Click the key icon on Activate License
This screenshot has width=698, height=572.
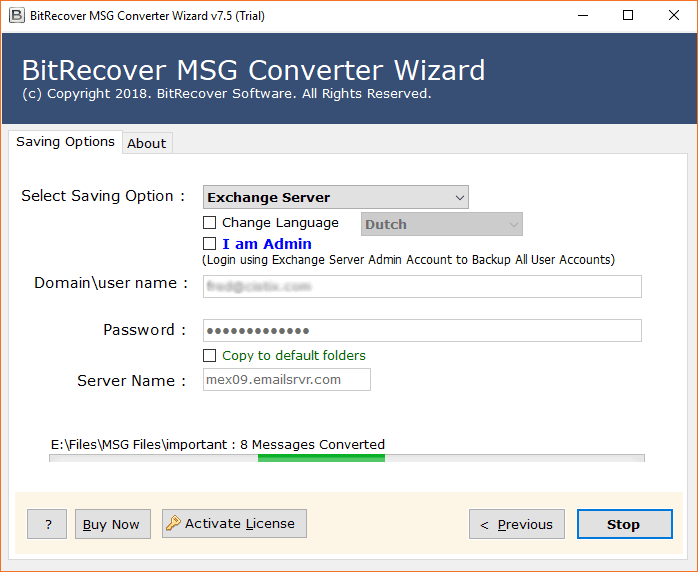pyautogui.click(x=173, y=523)
